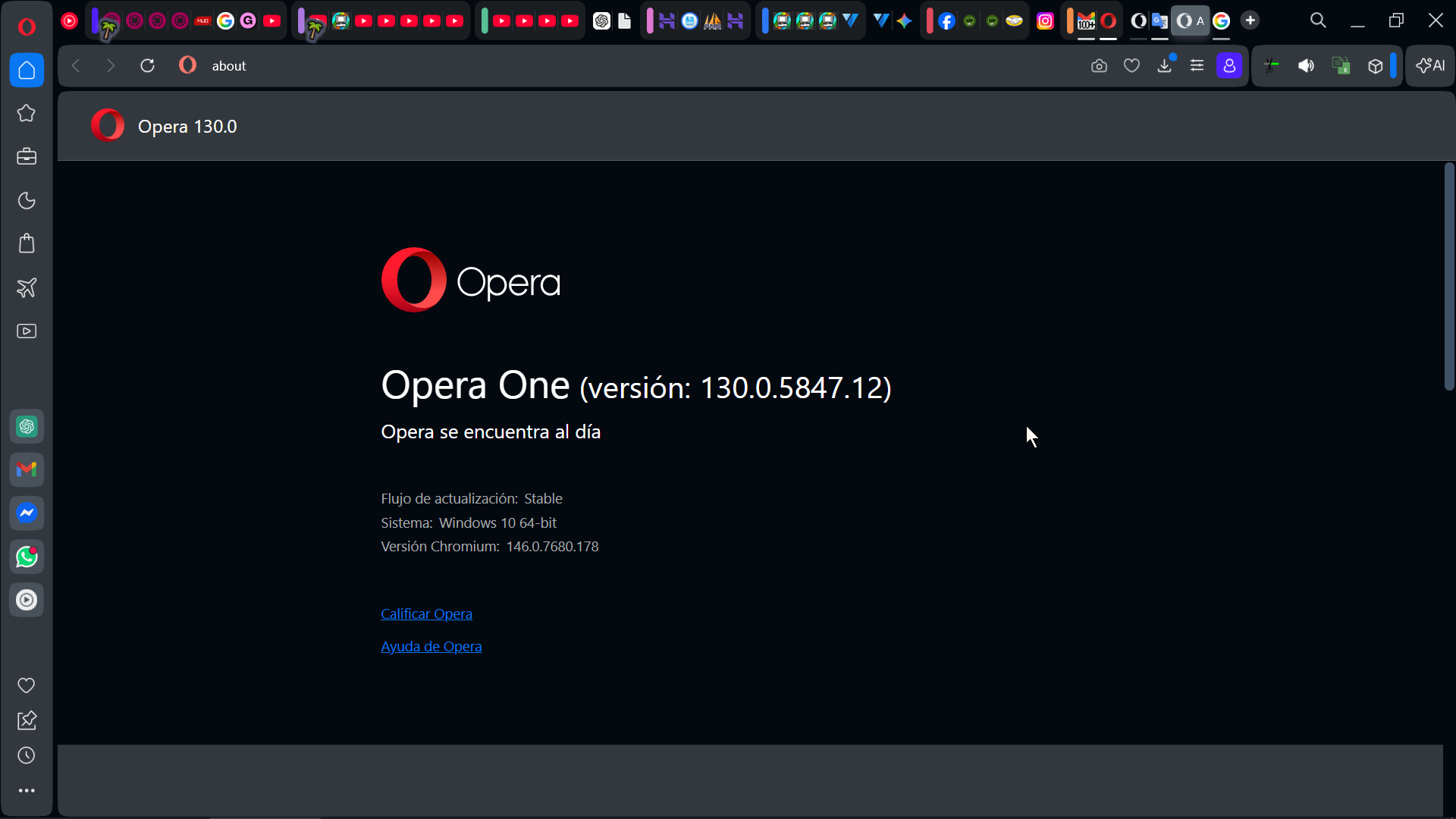Screen dimensions: 1456x819
Task: Open ChatGPT in the sidebar
Action: pos(27,426)
